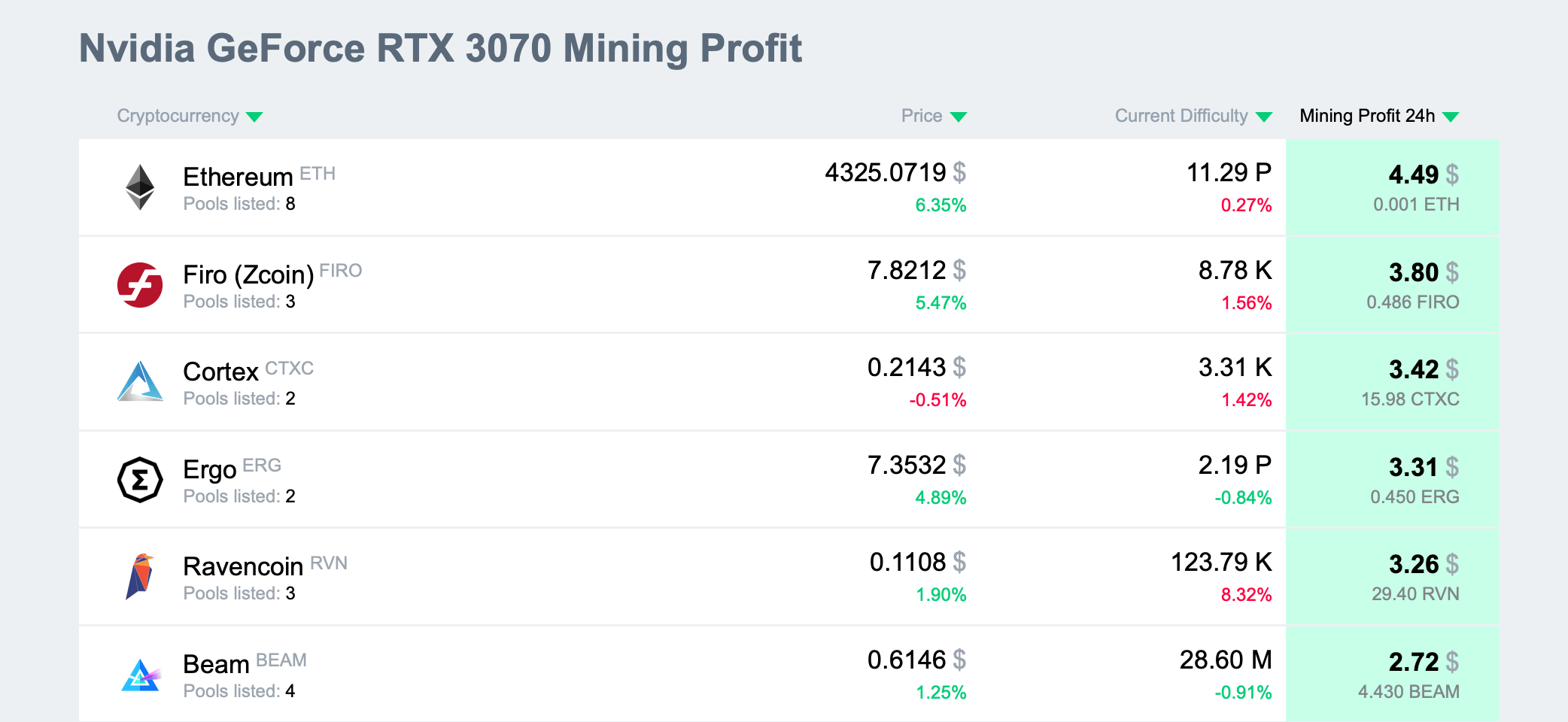
Task: Sort using the Price column arrow
Action: pyautogui.click(x=958, y=117)
